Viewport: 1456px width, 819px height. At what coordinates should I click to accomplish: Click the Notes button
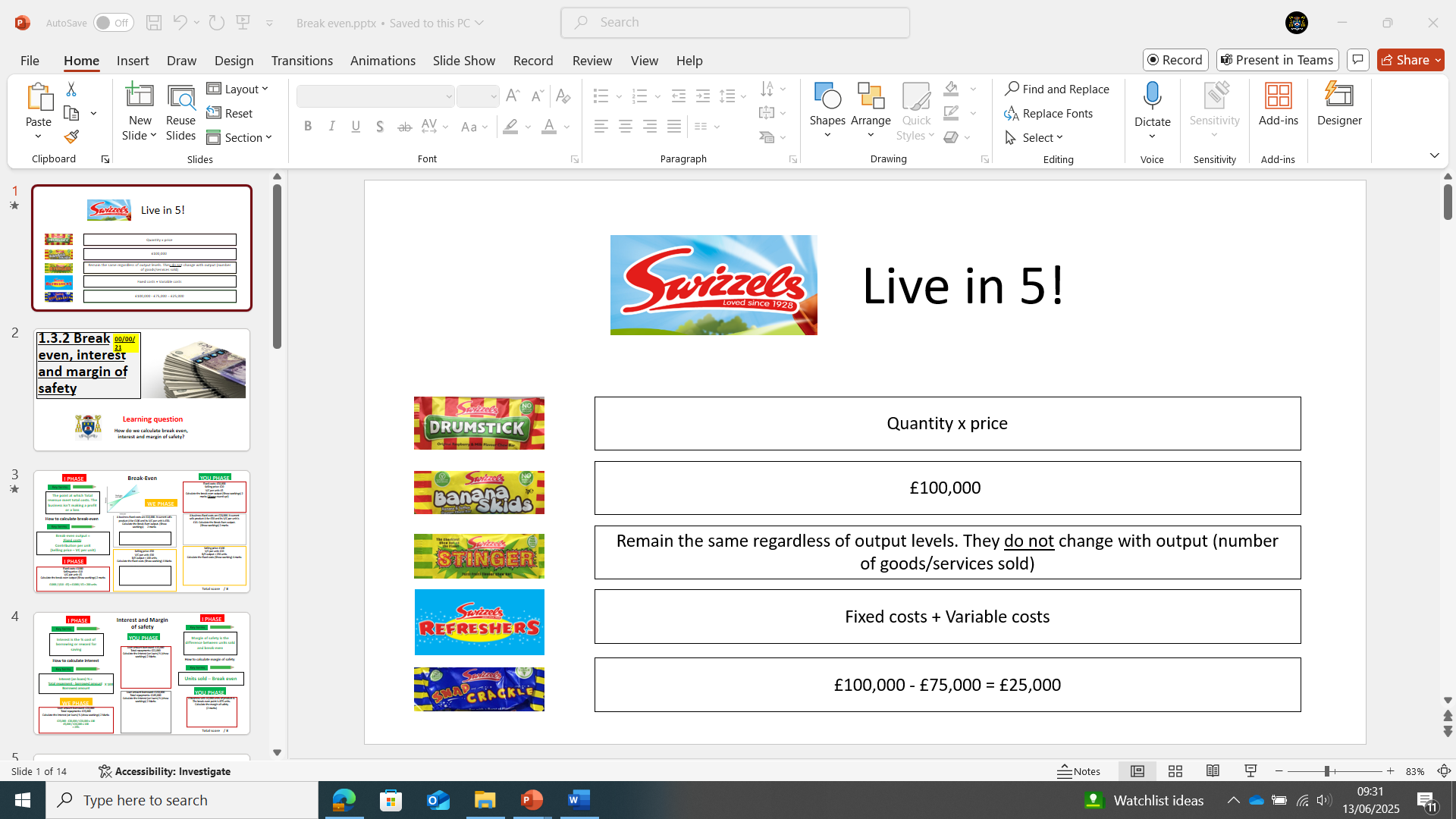(x=1079, y=771)
